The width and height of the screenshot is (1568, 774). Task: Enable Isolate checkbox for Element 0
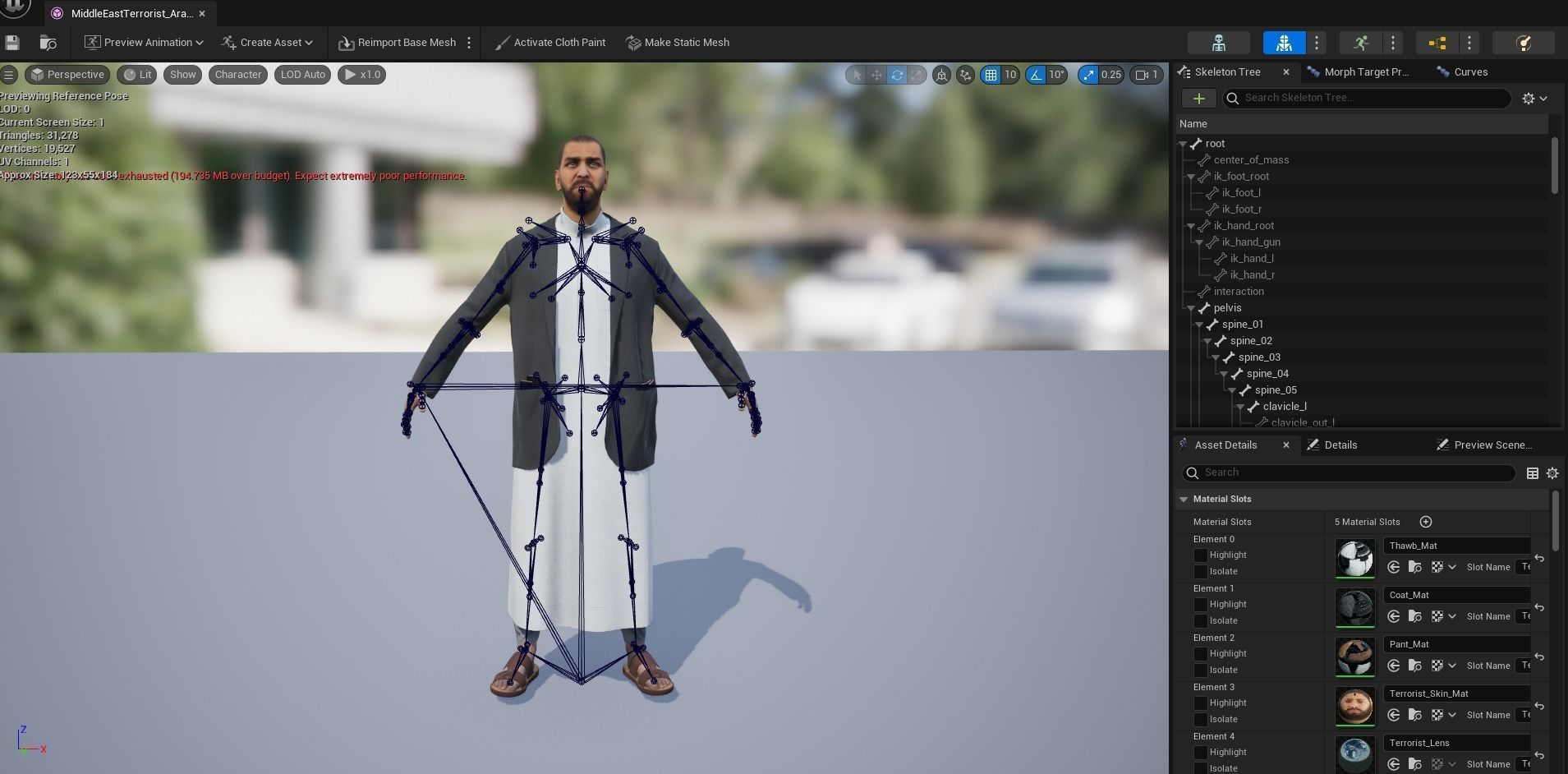click(1200, 571)
